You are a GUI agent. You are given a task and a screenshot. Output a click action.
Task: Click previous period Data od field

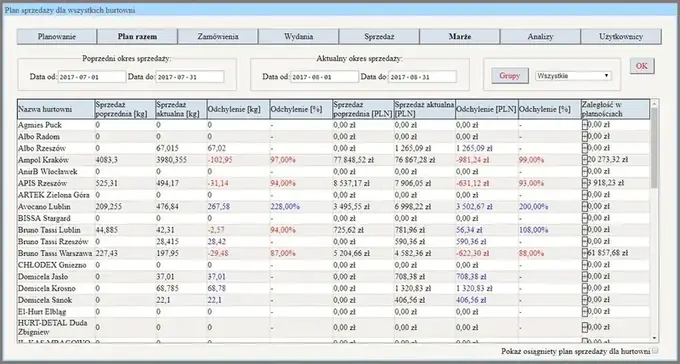(92, 77)
